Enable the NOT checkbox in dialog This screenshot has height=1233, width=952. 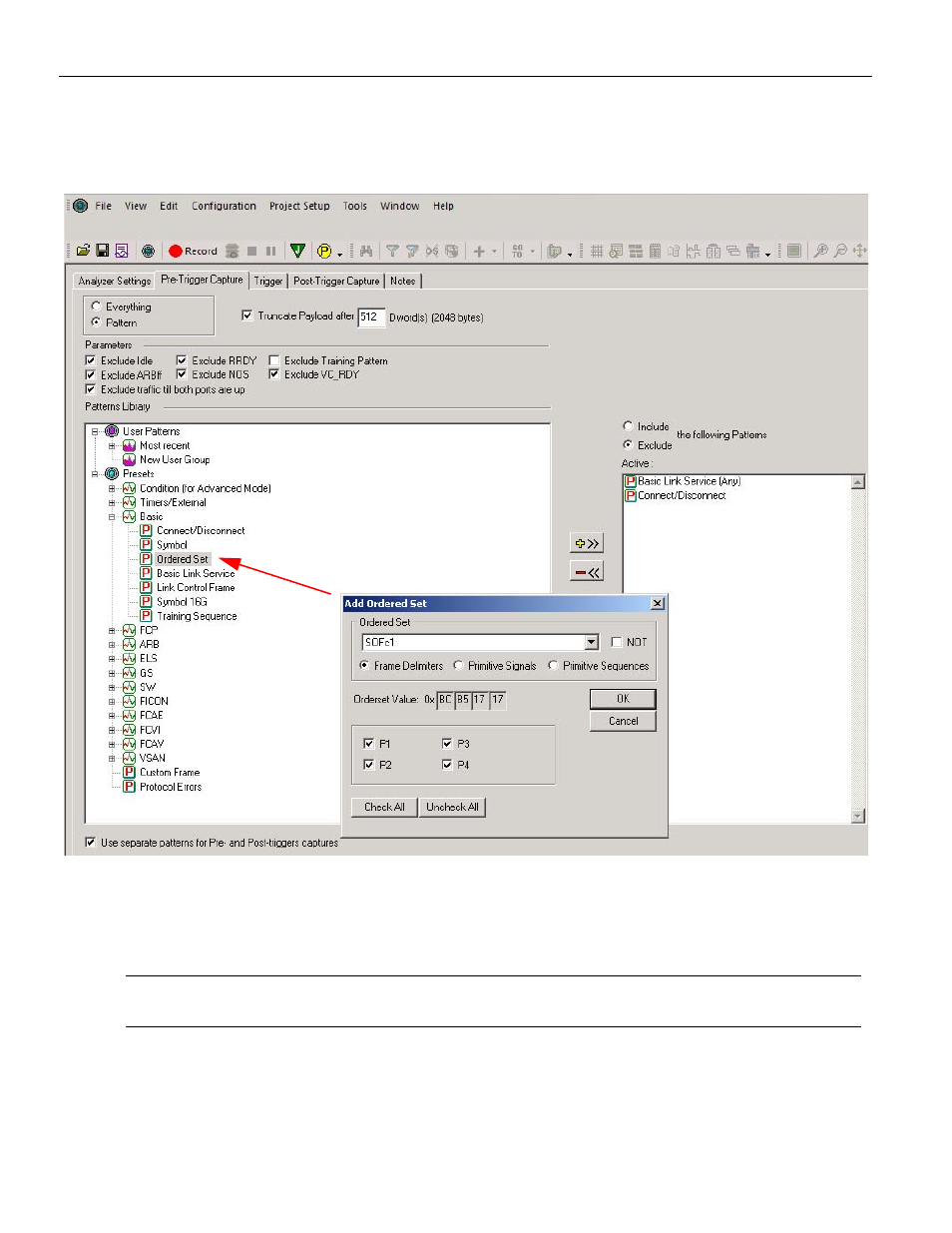pyautogui.click(x=617, y=642)
